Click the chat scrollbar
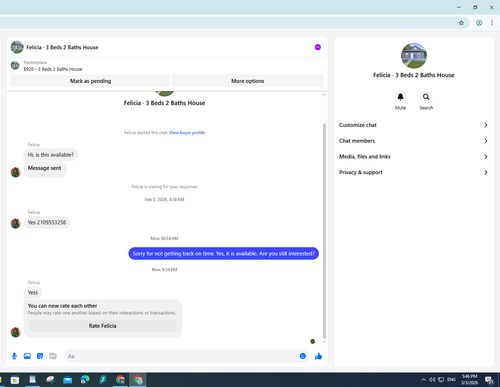Viewport: 500px width, 387px height. pyautogui.click(x=324, y=231)
